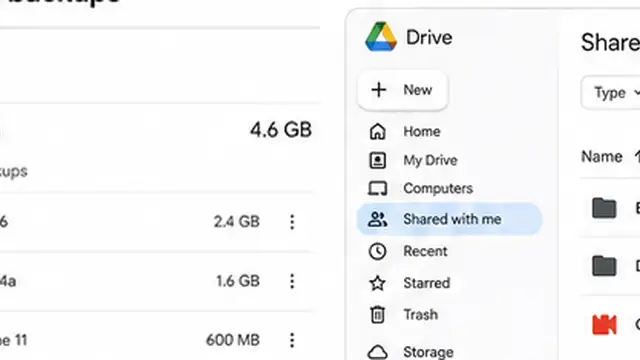Select Shared with me in sidebar
The width and height of the screenshot is (640, 360).
point(449,219)
